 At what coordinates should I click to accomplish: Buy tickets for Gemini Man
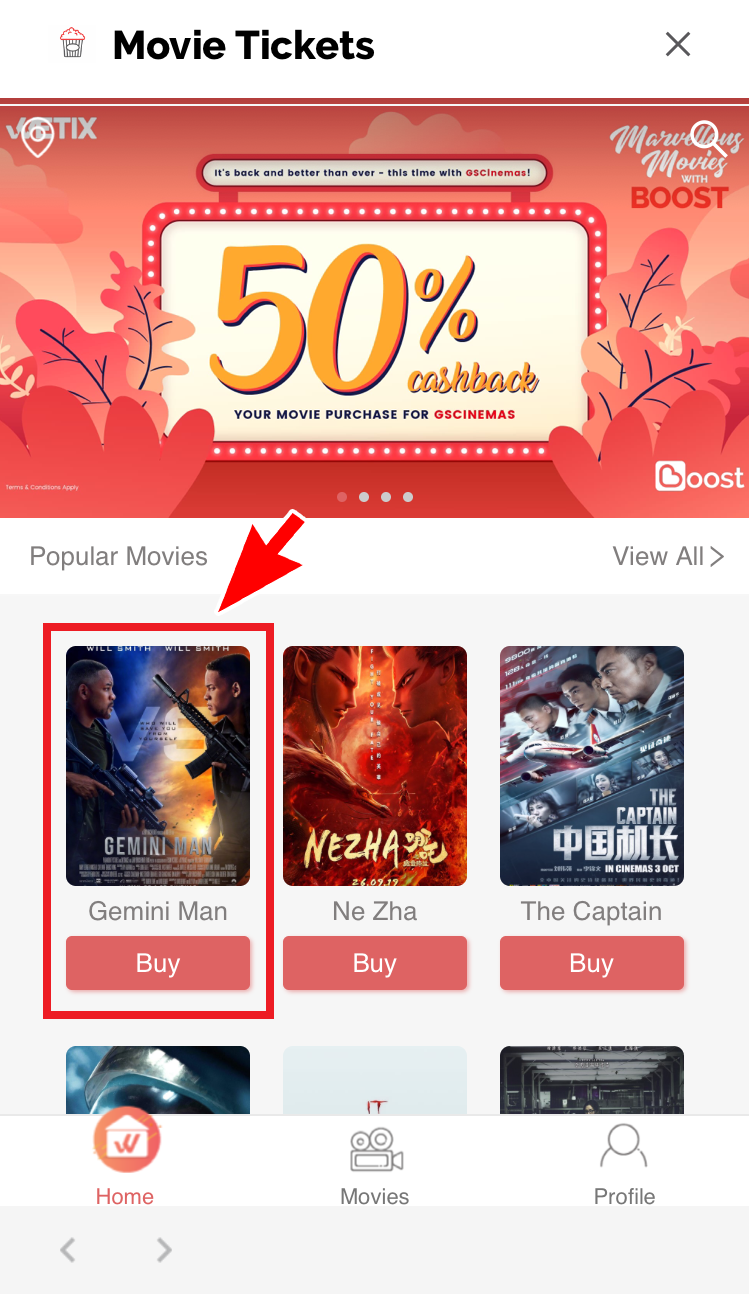[x=158, y=963]
